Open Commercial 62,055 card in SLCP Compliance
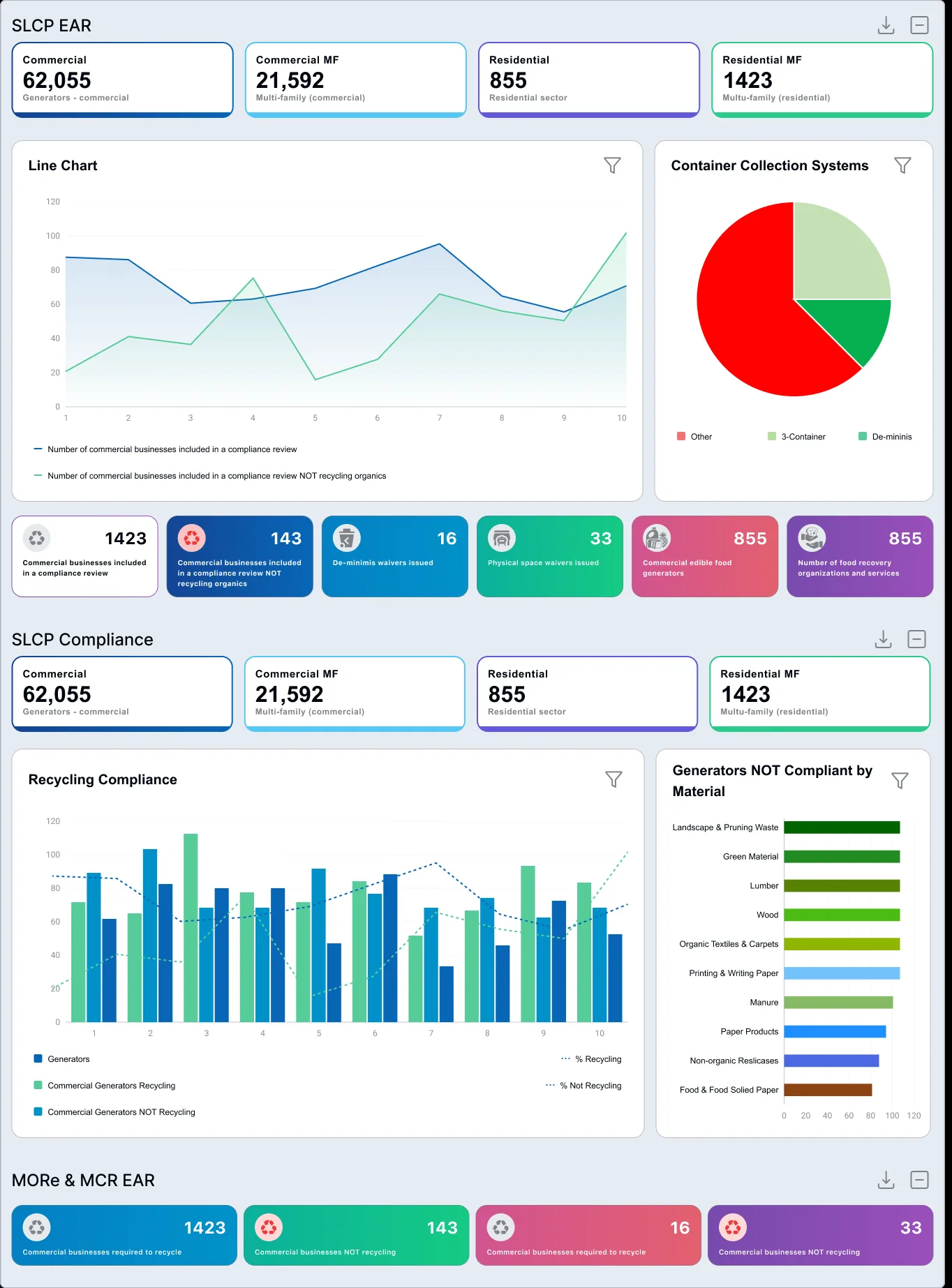The height and width of the screenshot is (1288, 952). (122, 694)
